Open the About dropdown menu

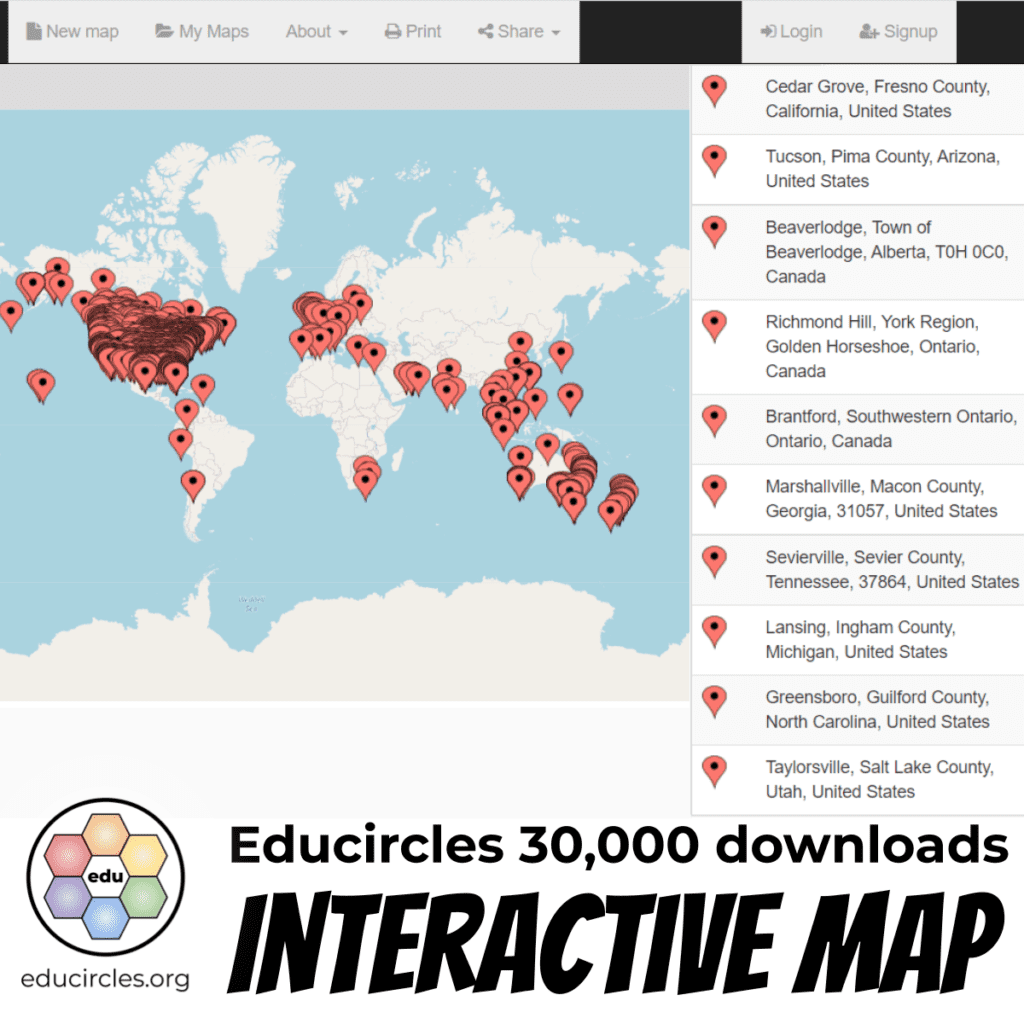316,32
